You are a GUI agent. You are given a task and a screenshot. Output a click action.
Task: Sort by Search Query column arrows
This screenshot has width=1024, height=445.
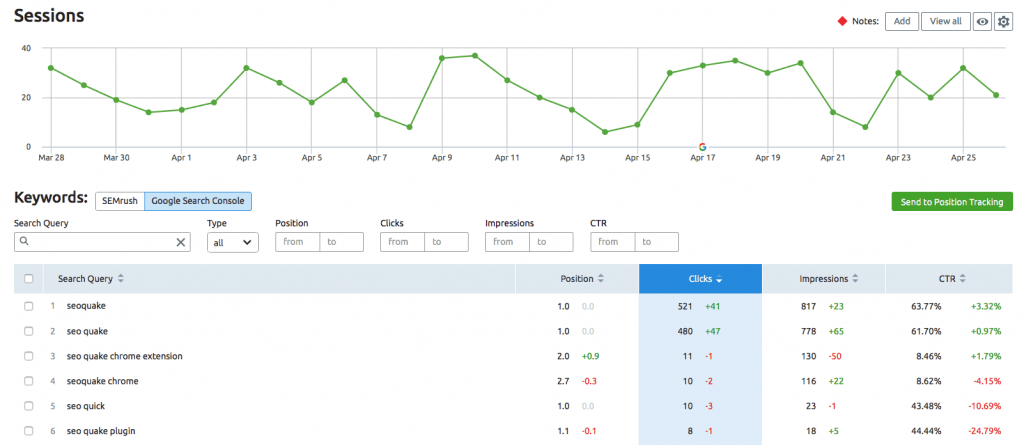click(x=121, y=278)
